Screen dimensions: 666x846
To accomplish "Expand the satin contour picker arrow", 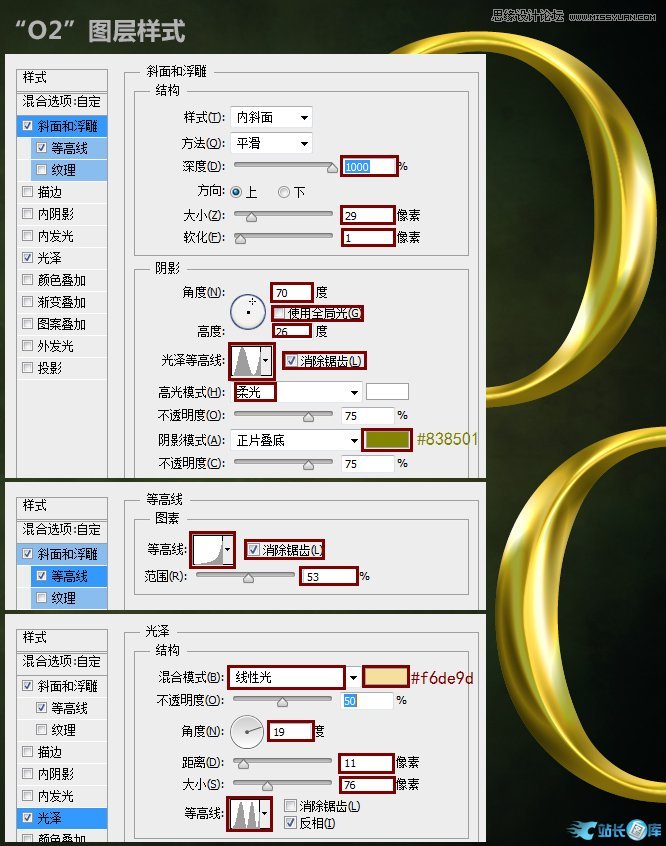I will click(x=264, y=813).
